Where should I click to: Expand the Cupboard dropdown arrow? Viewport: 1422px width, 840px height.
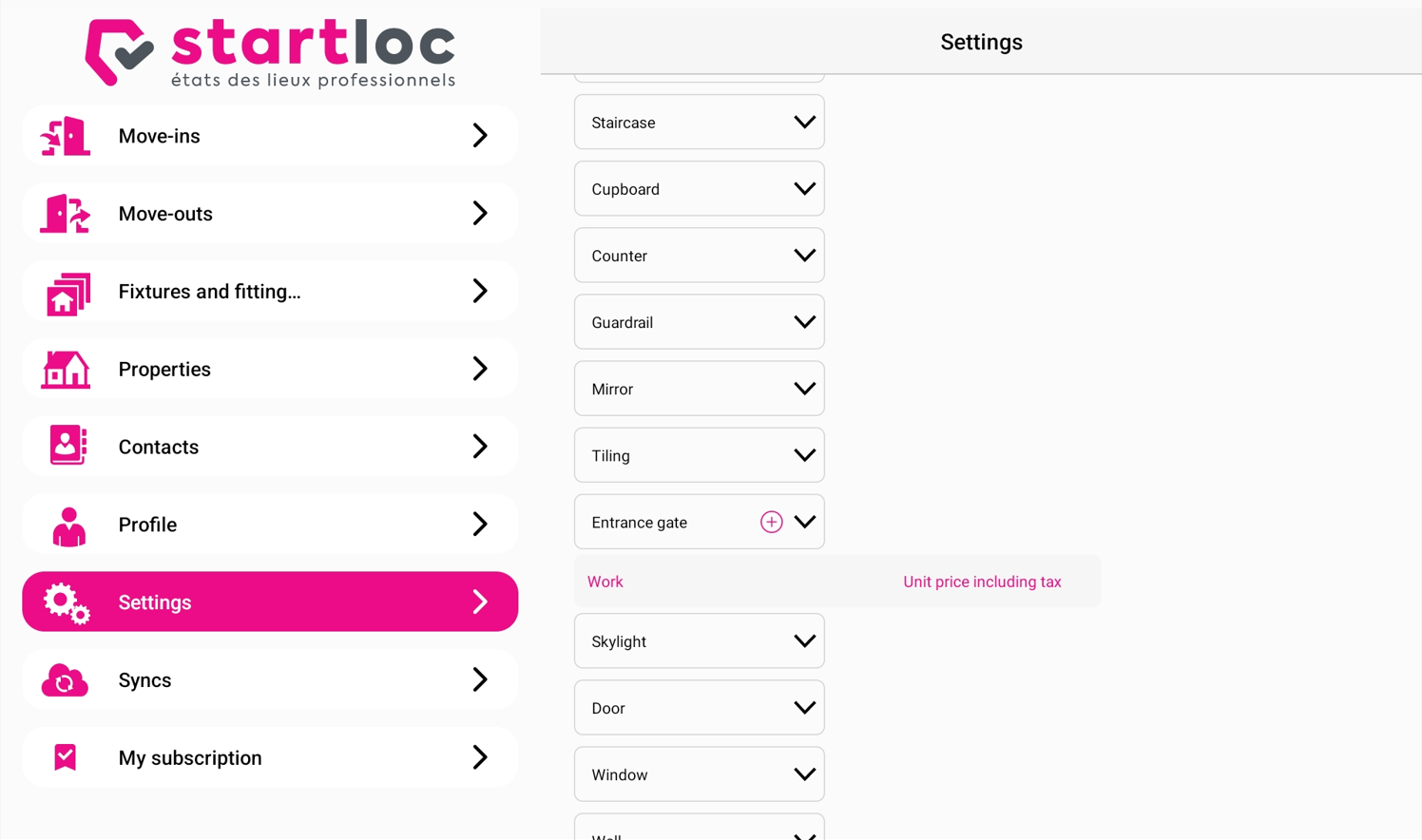coord(804,188)
